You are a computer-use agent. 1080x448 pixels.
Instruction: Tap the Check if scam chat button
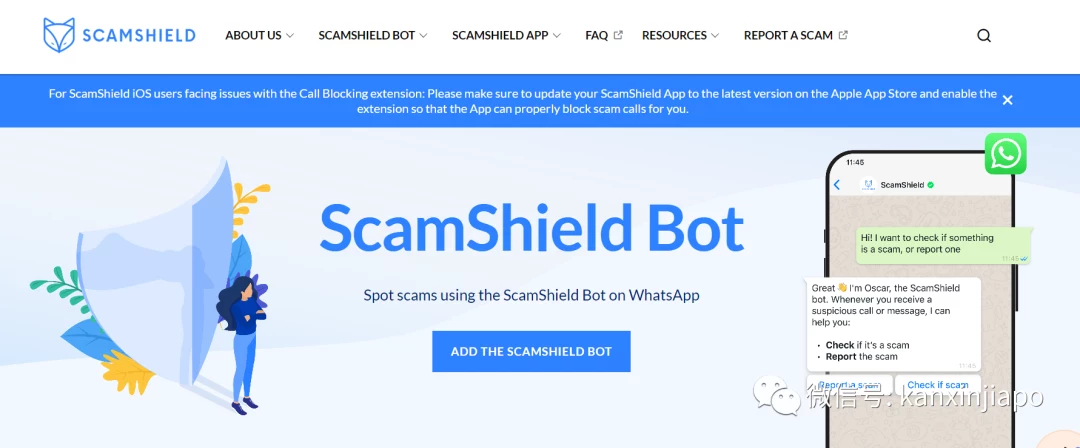pyautogui.click(x=937, y=385)
